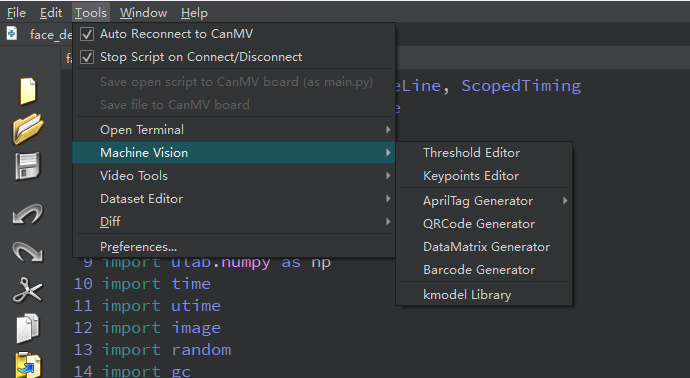Image resolution: width=690 pixels, height=378 pixels.
Task: Choose DataMatrix Generator
Action: [484, 246]
